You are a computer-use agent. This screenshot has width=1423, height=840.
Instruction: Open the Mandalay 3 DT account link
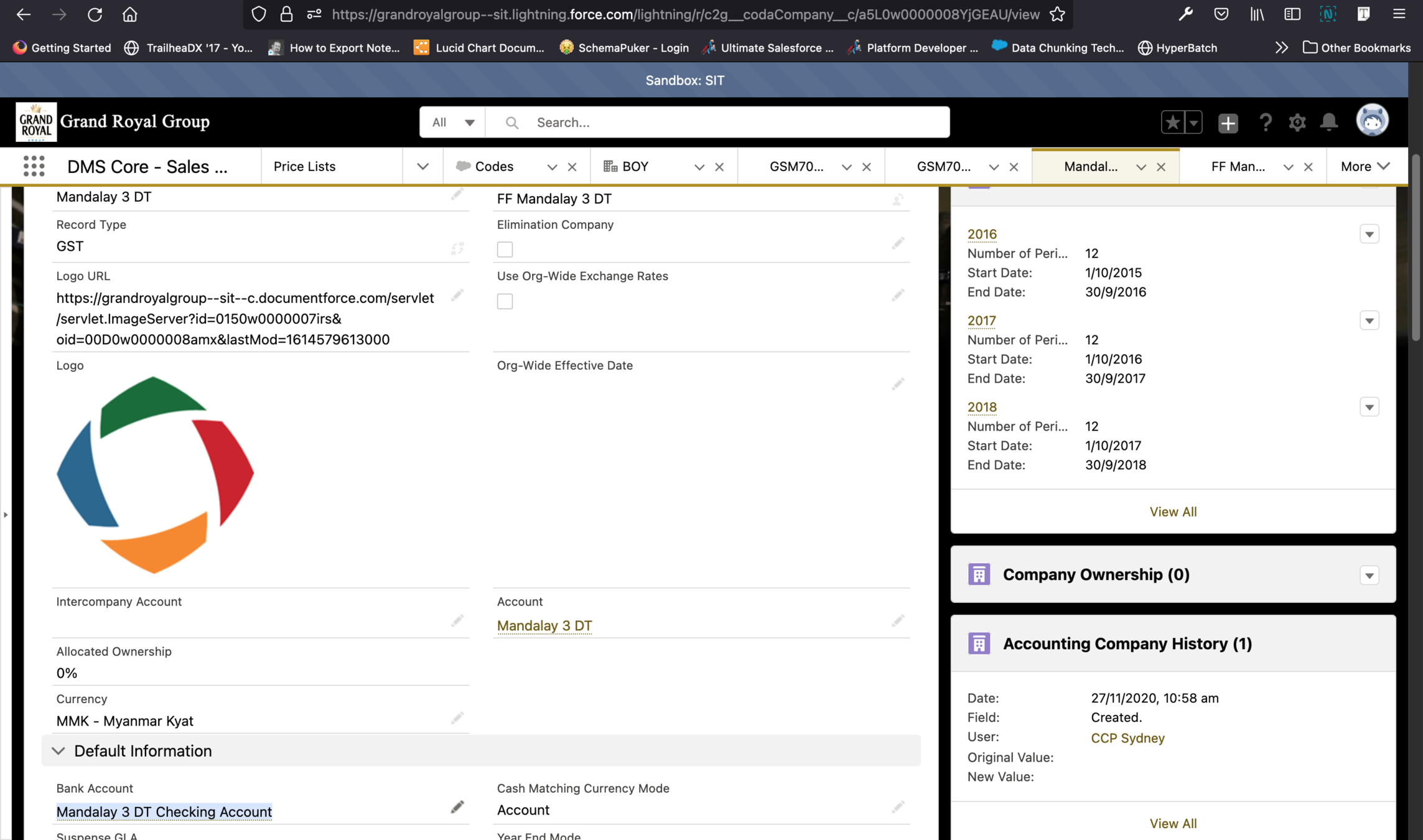(x=544, y=625)
